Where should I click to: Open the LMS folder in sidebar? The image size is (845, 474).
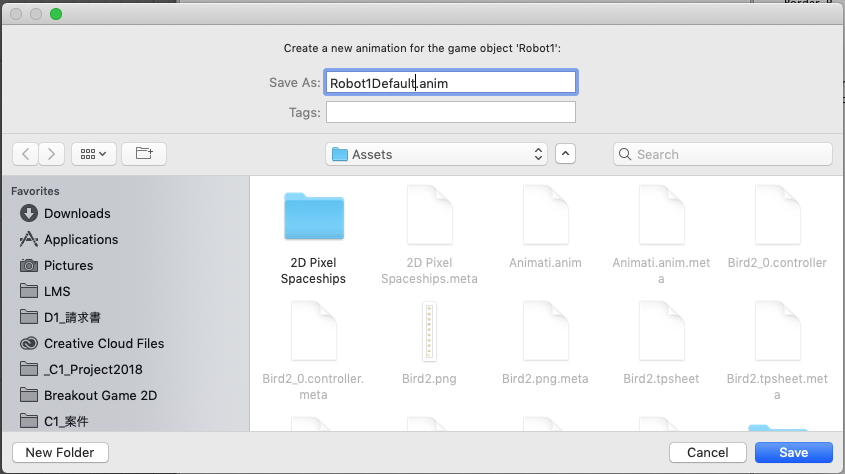pyautogui.click(x=58, y=291)
